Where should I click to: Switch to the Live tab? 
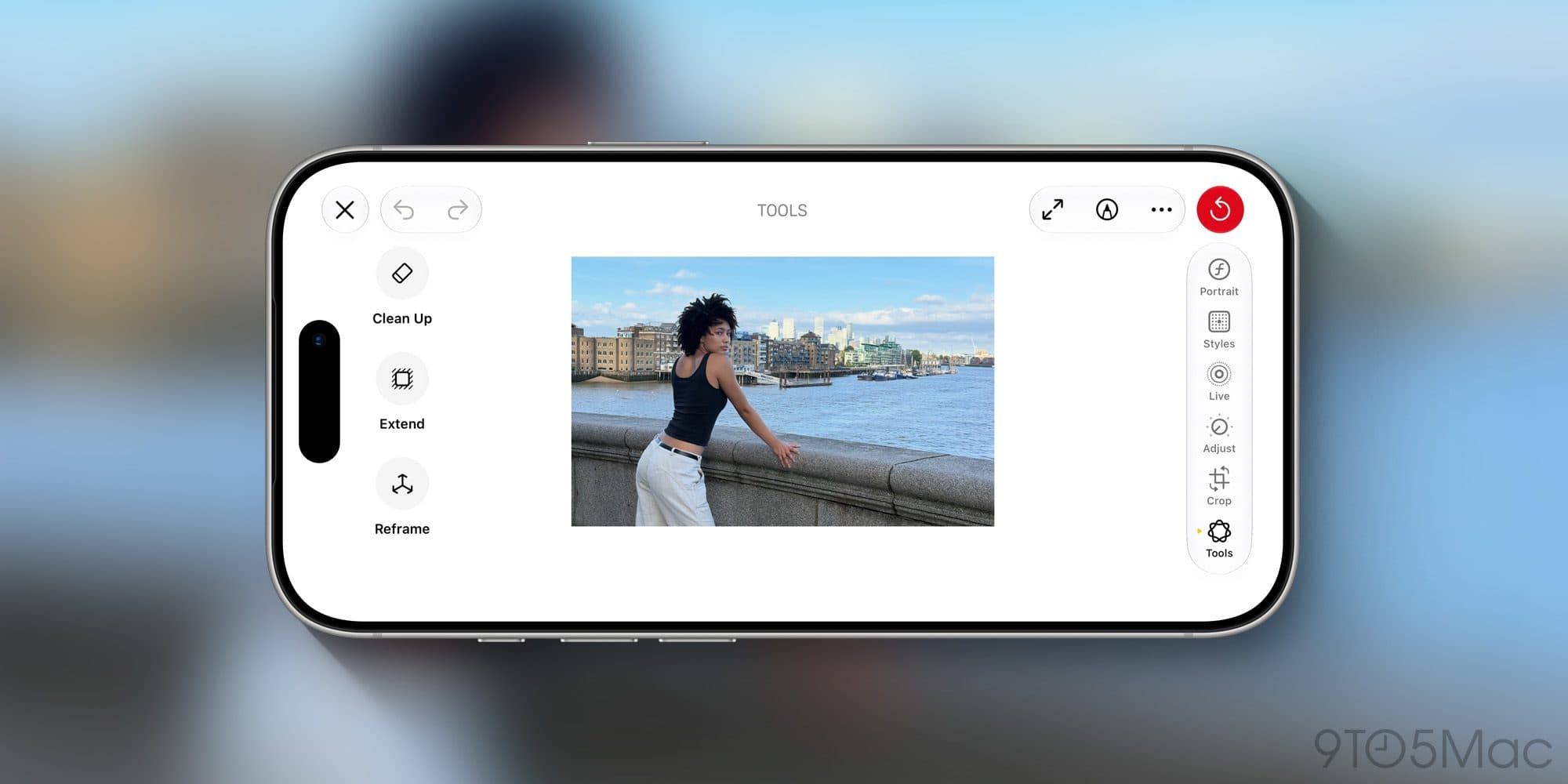click(x=1219, y=383)
